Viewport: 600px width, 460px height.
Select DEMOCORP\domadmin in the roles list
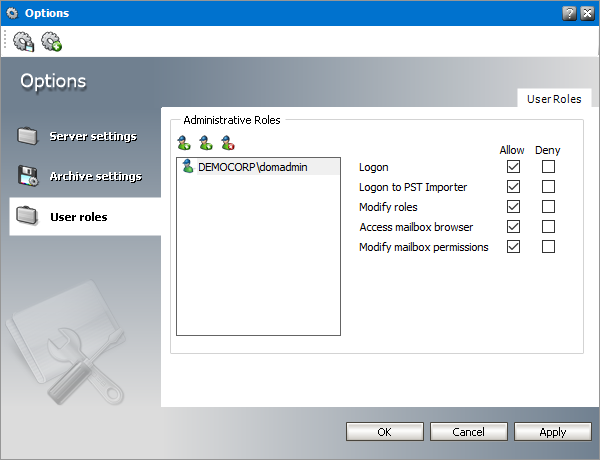tap(244, 168)
